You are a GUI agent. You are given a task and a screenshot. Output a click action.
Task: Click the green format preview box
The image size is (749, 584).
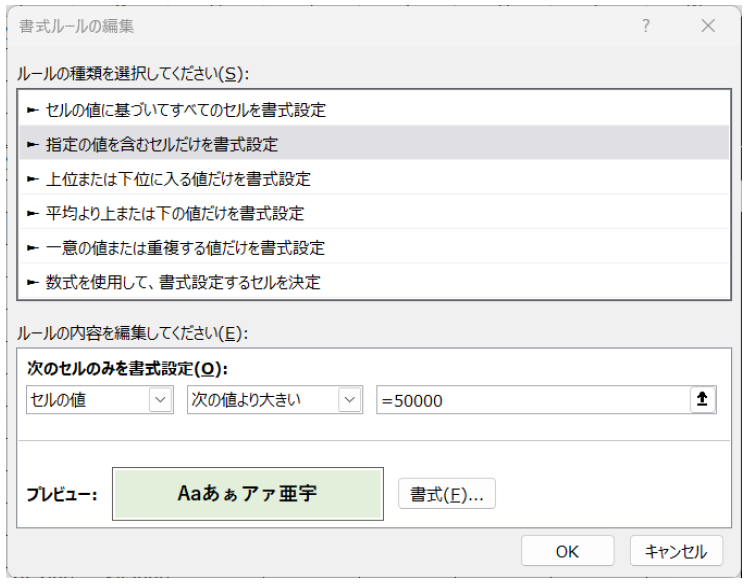coord(248,494)
